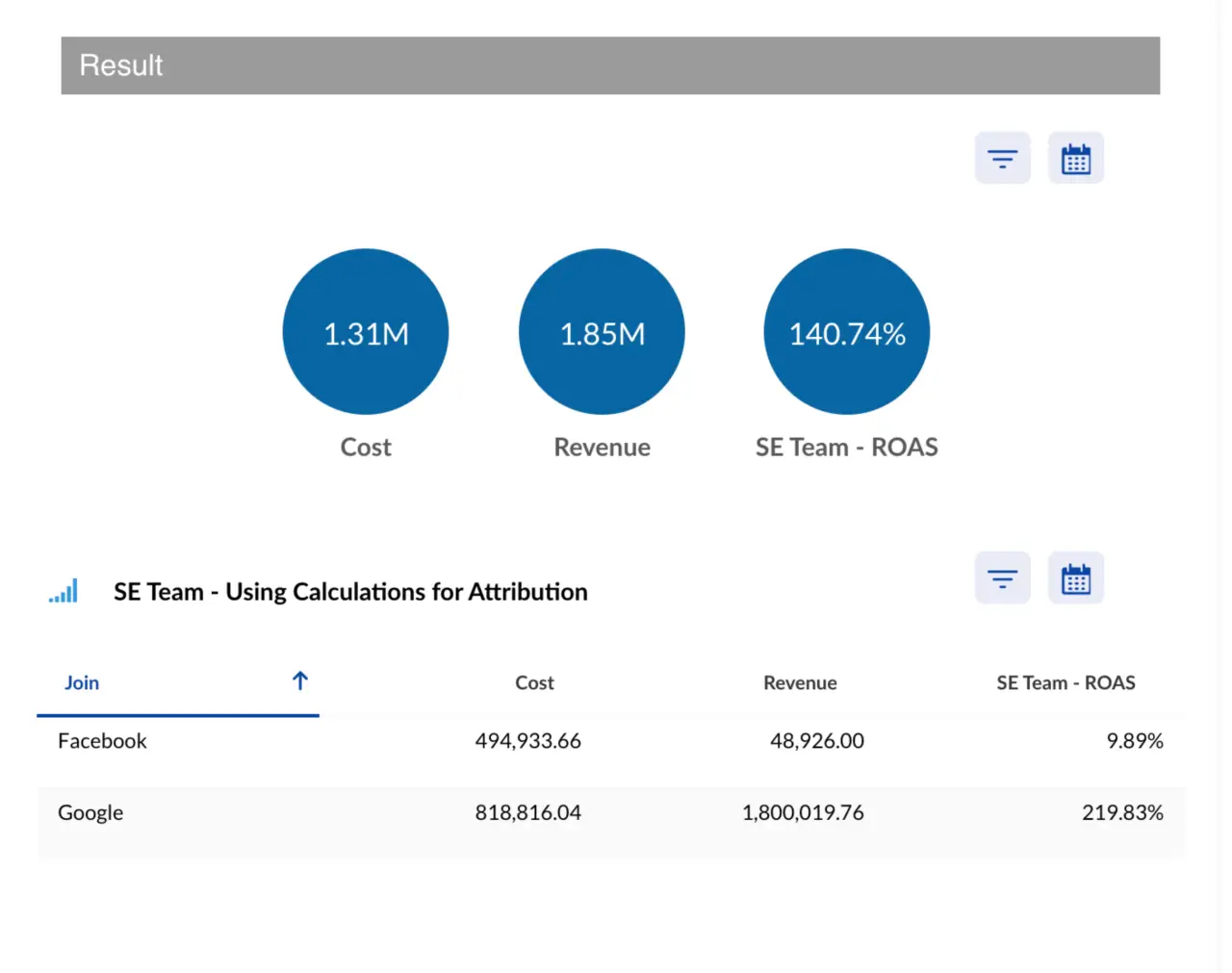This screenshot has width=1232, height=973.
Task: Click Facebook cost value 494,933.66
Action: [527, 741]
